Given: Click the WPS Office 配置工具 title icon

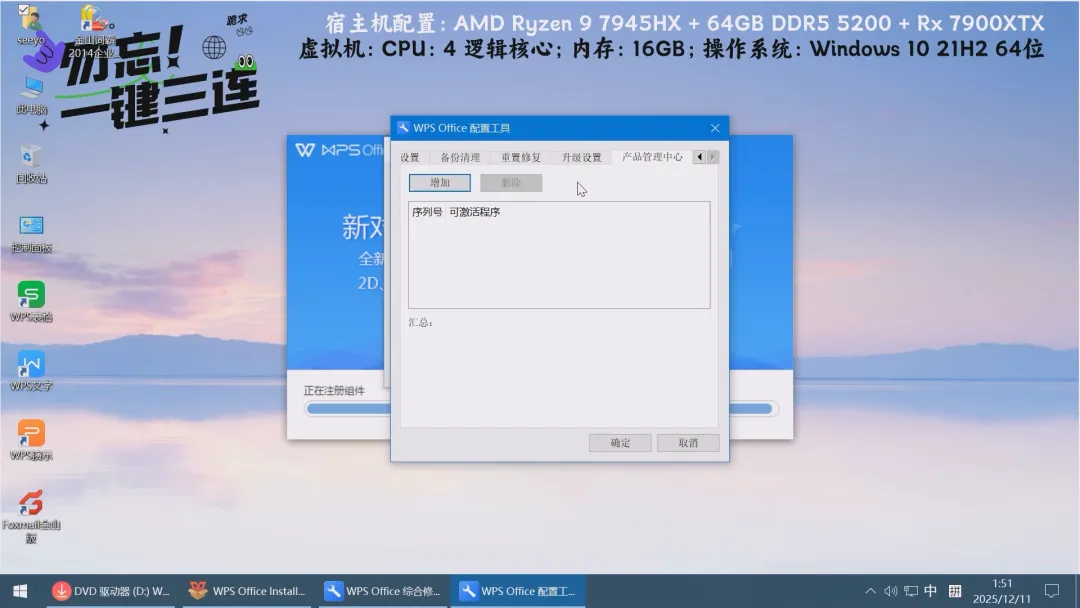Looking at the screenshot, I should (x=403, y=127).
